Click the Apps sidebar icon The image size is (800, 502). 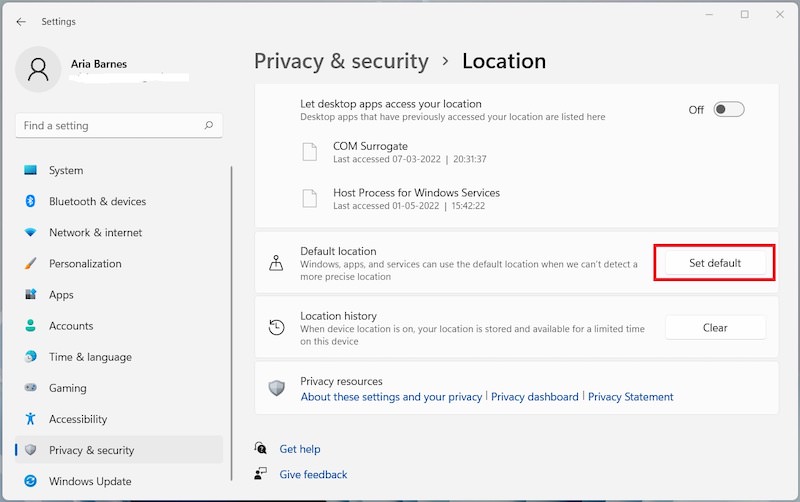tap(31, 294)
